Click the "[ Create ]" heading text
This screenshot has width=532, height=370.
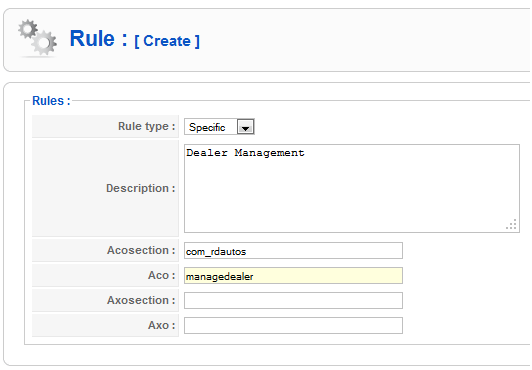(x=167, y=41)
